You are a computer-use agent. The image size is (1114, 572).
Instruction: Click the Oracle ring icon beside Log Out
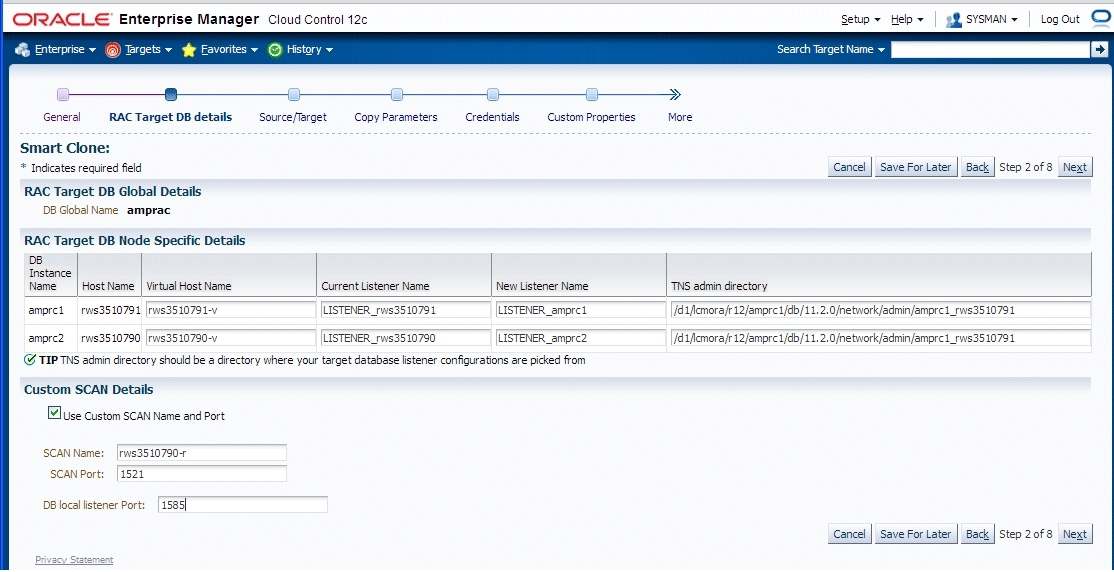[1101, 18]
